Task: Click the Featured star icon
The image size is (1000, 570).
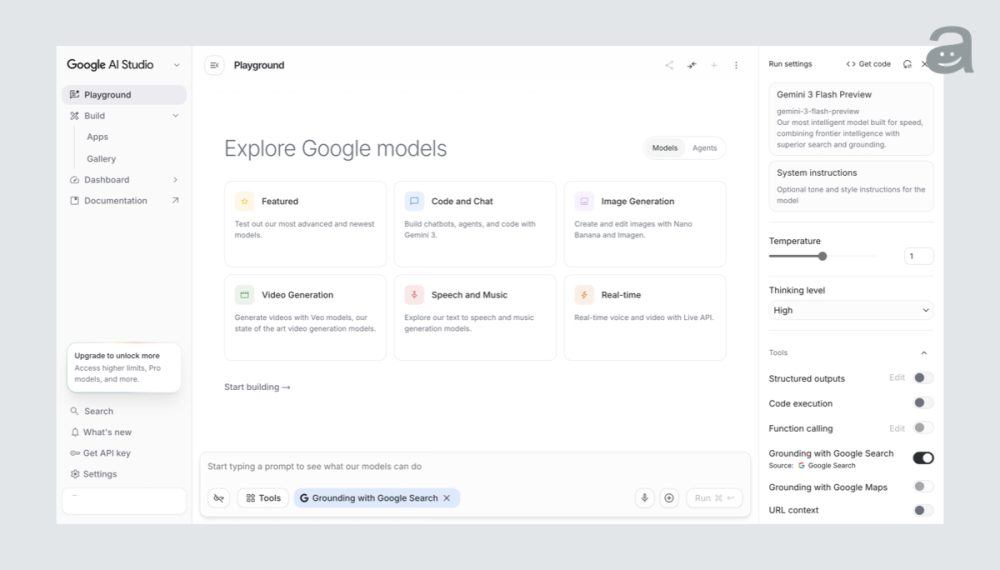Action: (x=244, y=201)
